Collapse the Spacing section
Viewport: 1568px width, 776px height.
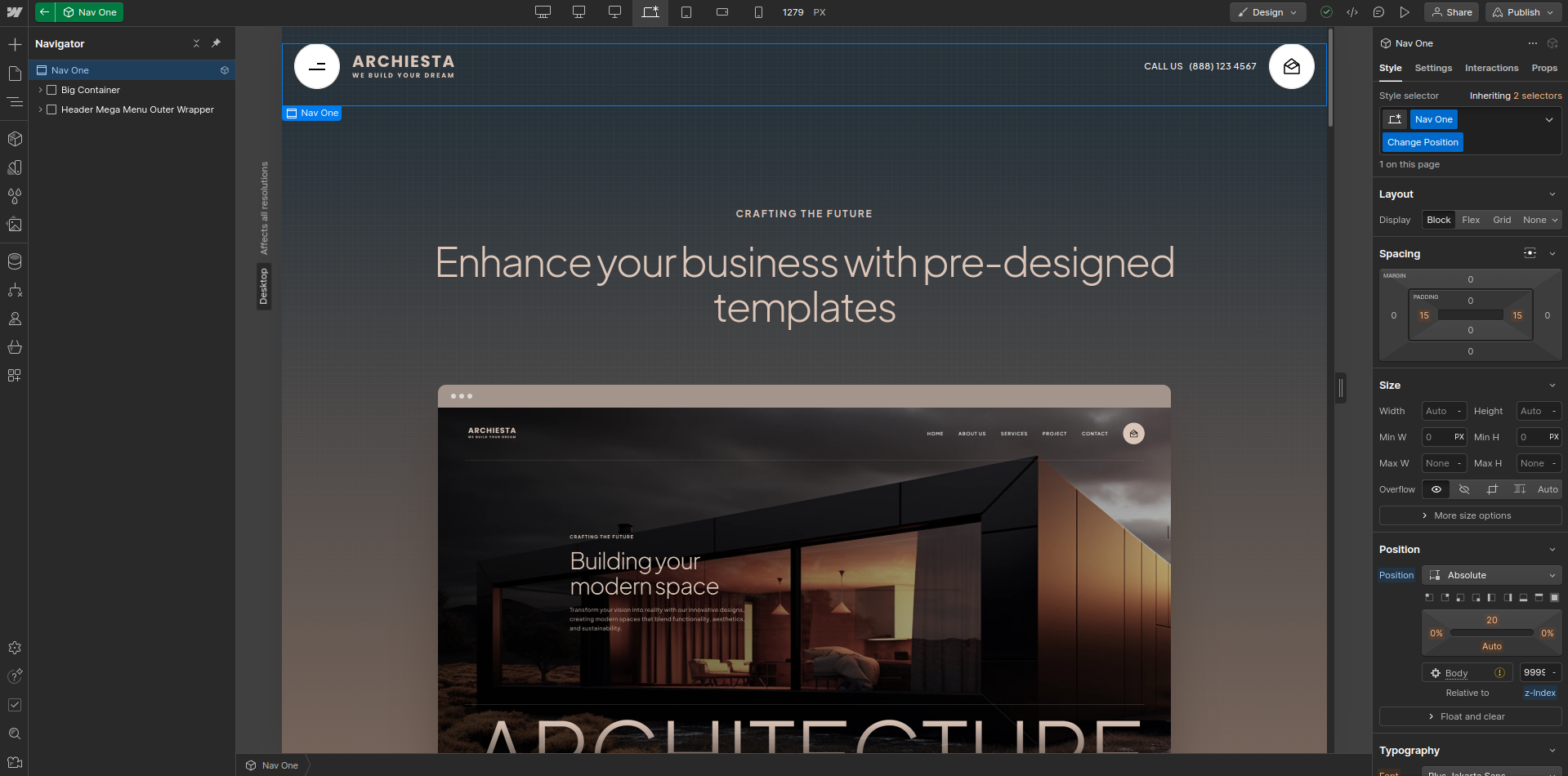pos(1552,254)
